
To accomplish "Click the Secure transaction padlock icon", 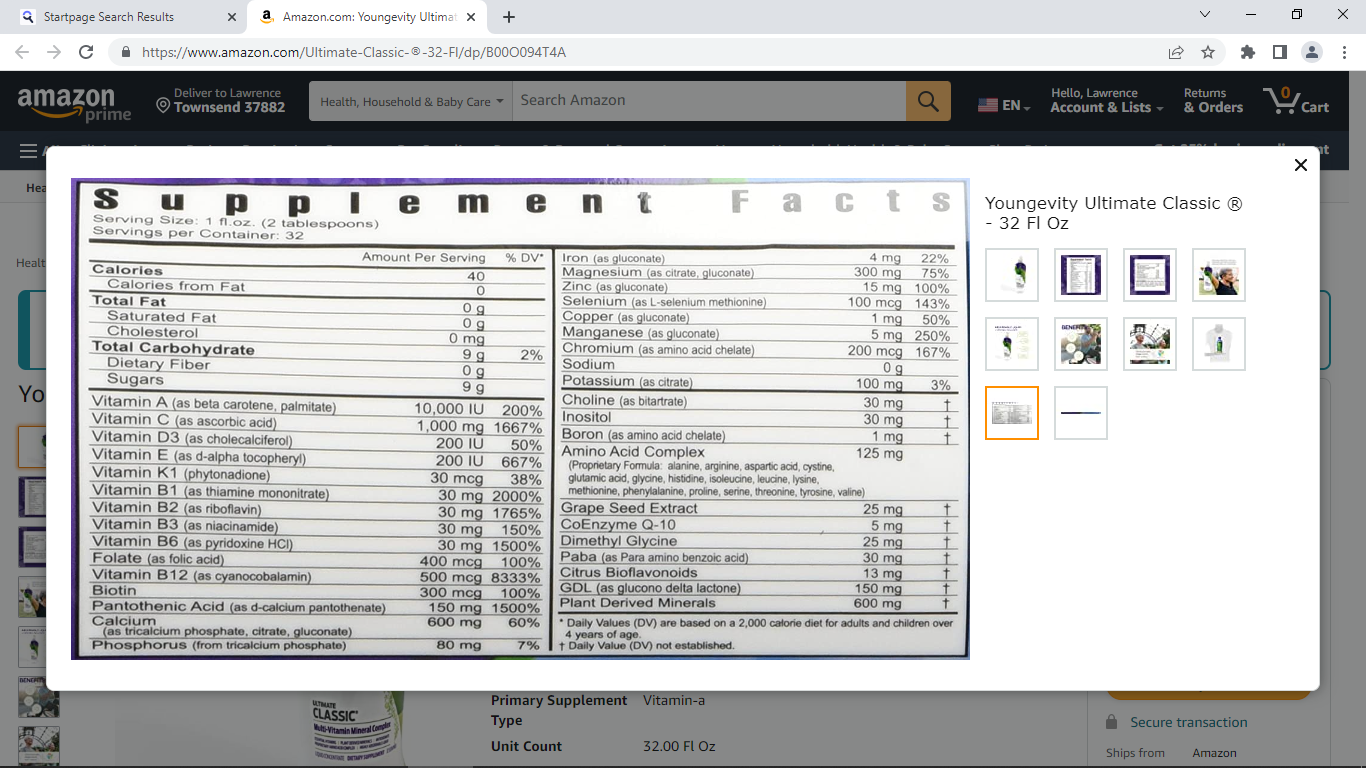I will coord(1112,722).
